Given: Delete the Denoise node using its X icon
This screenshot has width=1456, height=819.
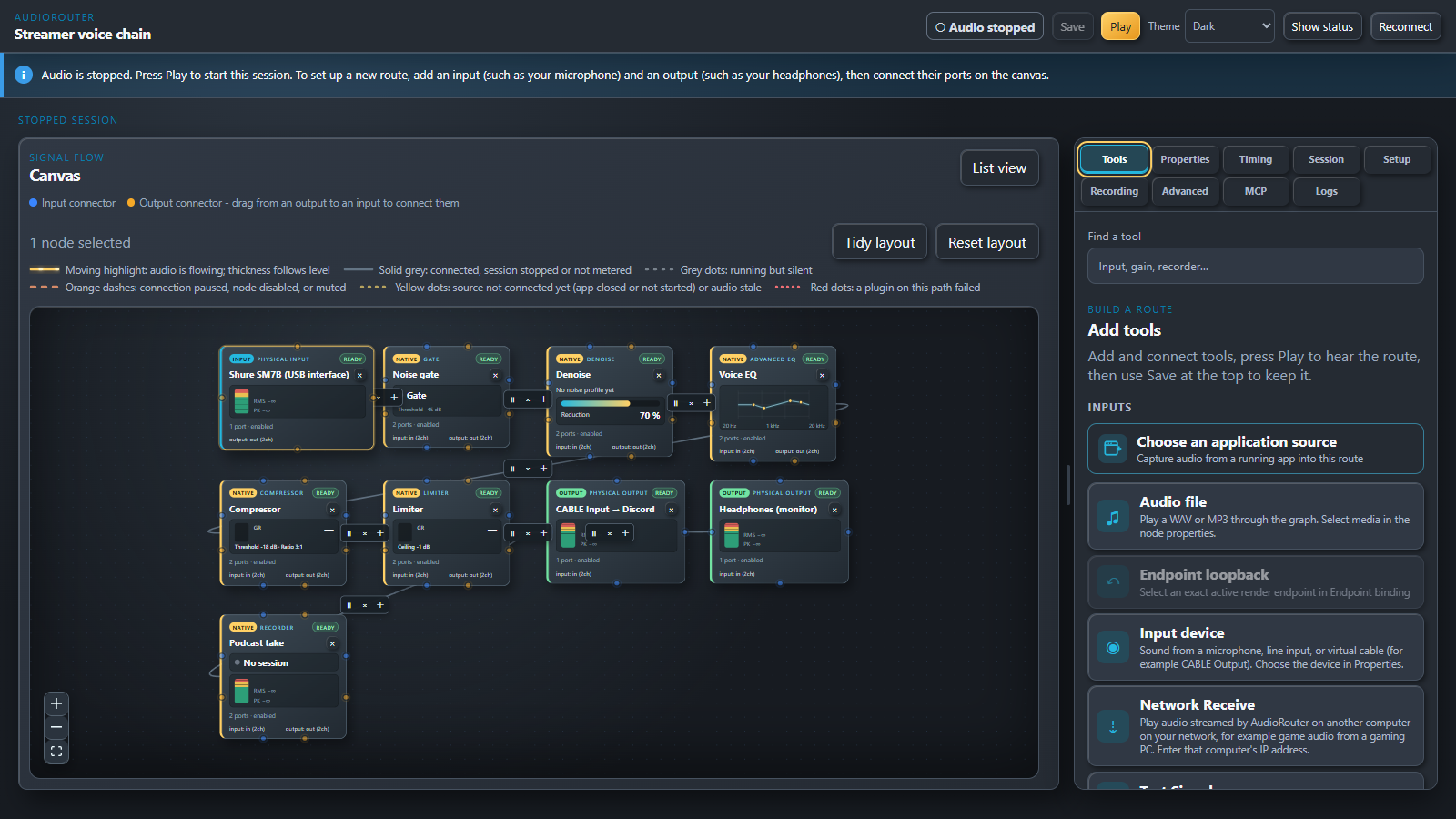Looking at the screenshot, I should (x=659, y=375).
